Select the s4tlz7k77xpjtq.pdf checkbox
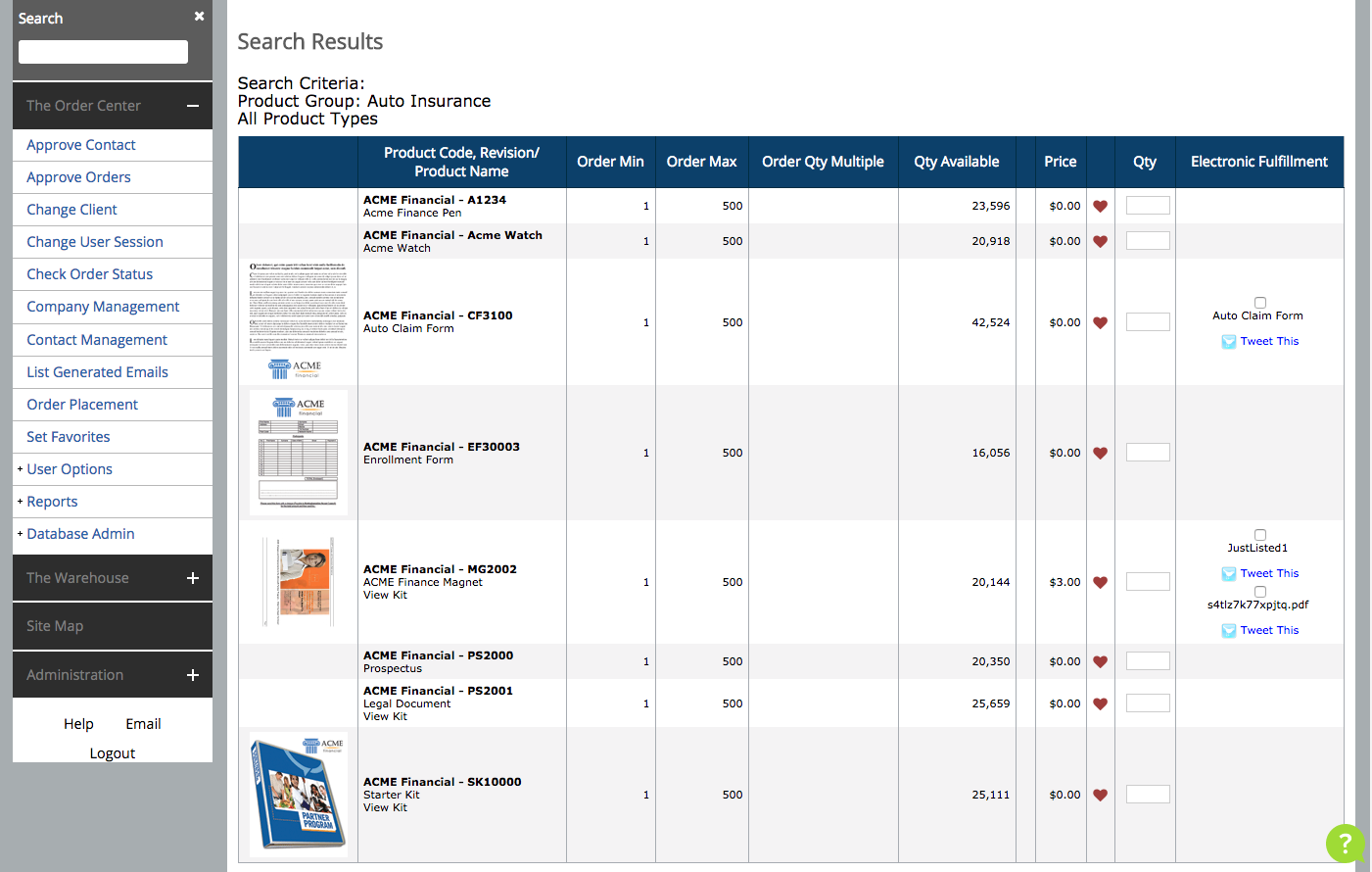 click(x=1260, y=592)
